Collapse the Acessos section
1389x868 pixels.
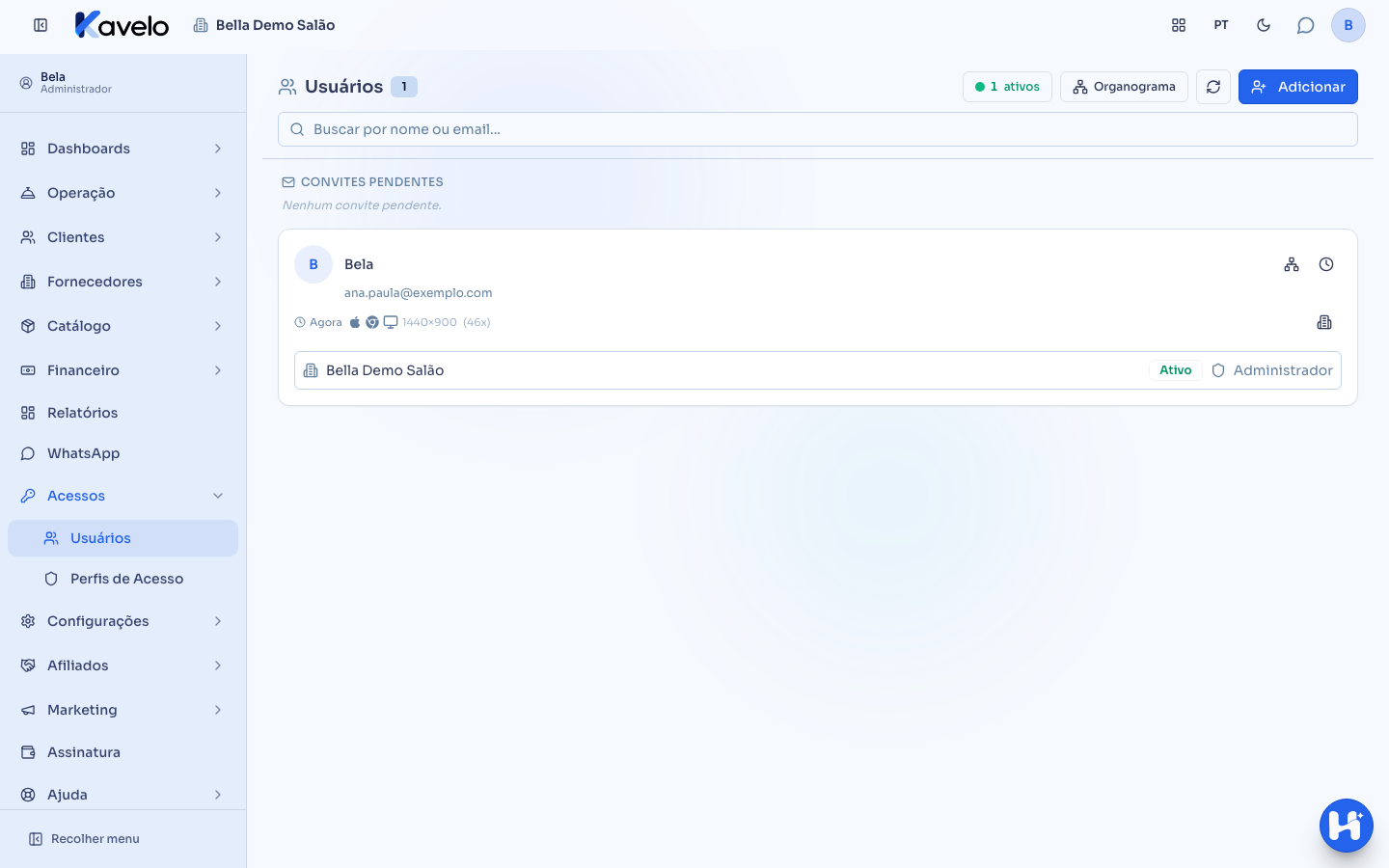[x=123, y=496]
